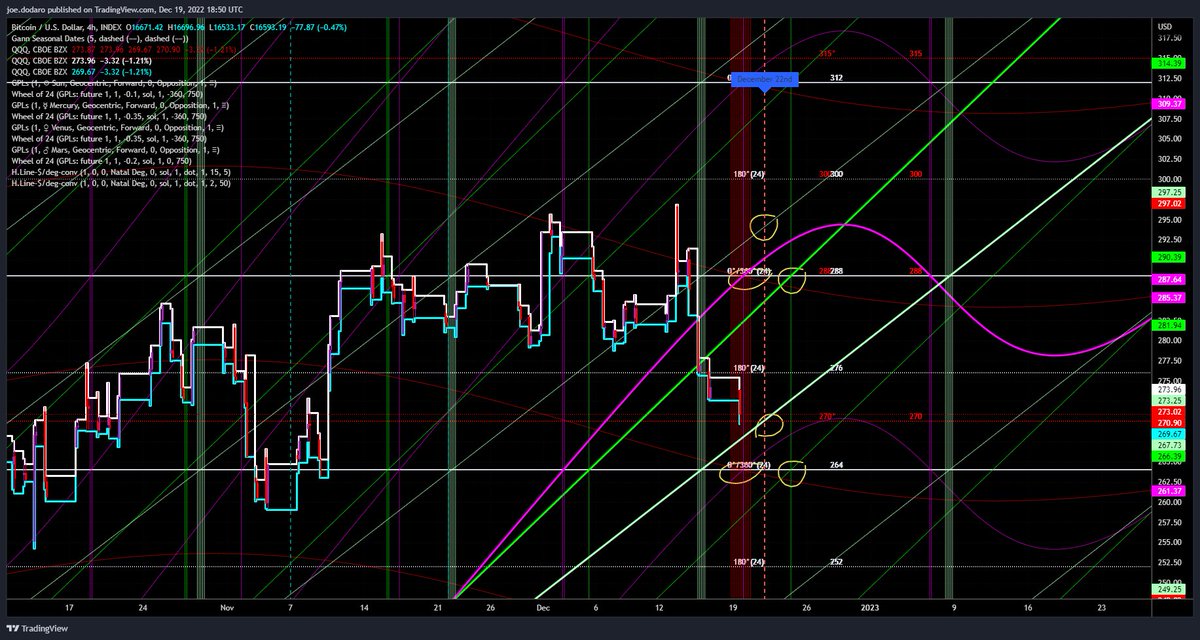Click the white 312 level label on chart

click(x=837, y=78)
